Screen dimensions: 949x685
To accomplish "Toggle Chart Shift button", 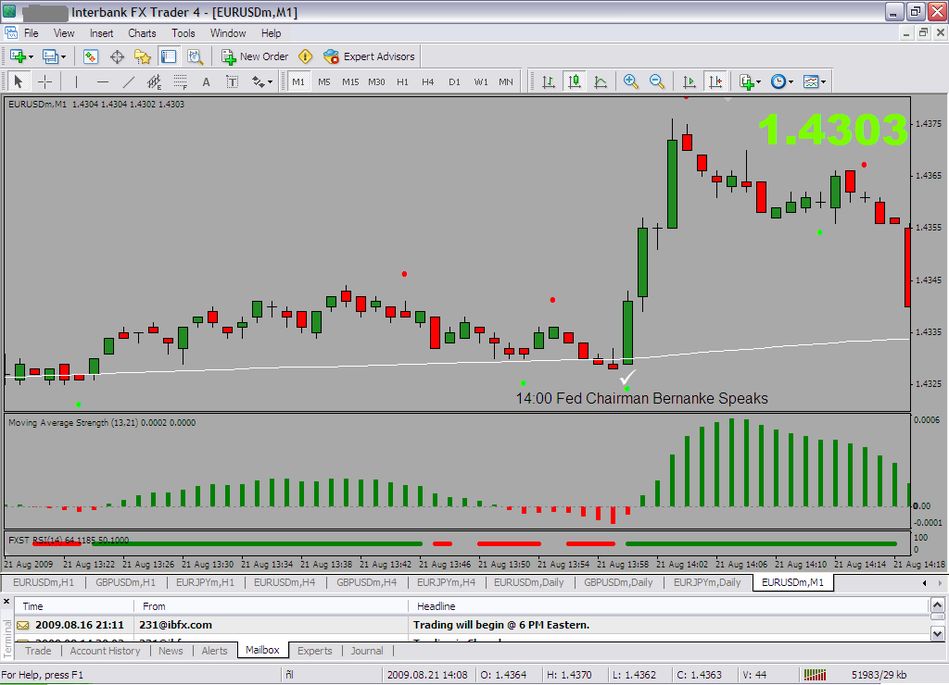I will pos(715,82).
